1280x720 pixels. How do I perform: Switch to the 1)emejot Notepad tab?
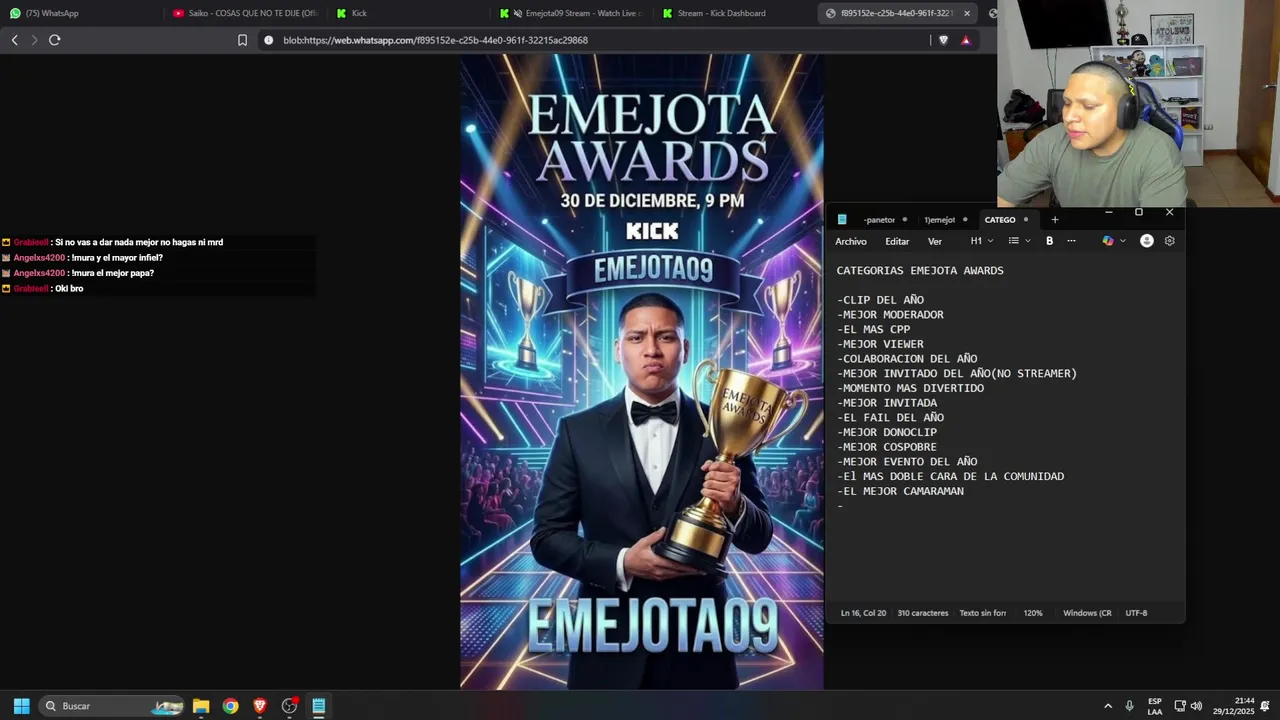945,220
